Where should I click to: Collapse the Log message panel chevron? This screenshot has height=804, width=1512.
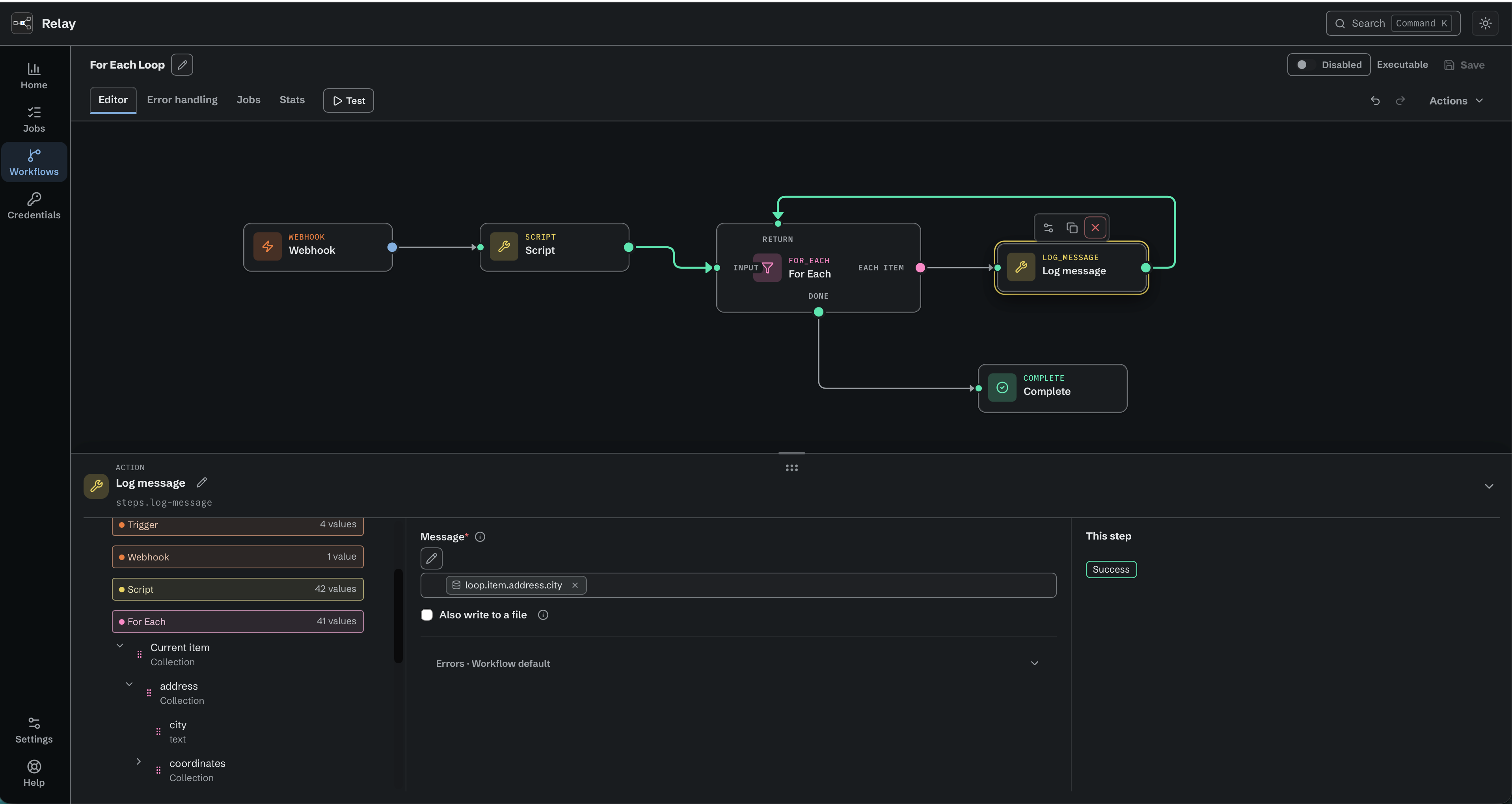click(1489, 486)
